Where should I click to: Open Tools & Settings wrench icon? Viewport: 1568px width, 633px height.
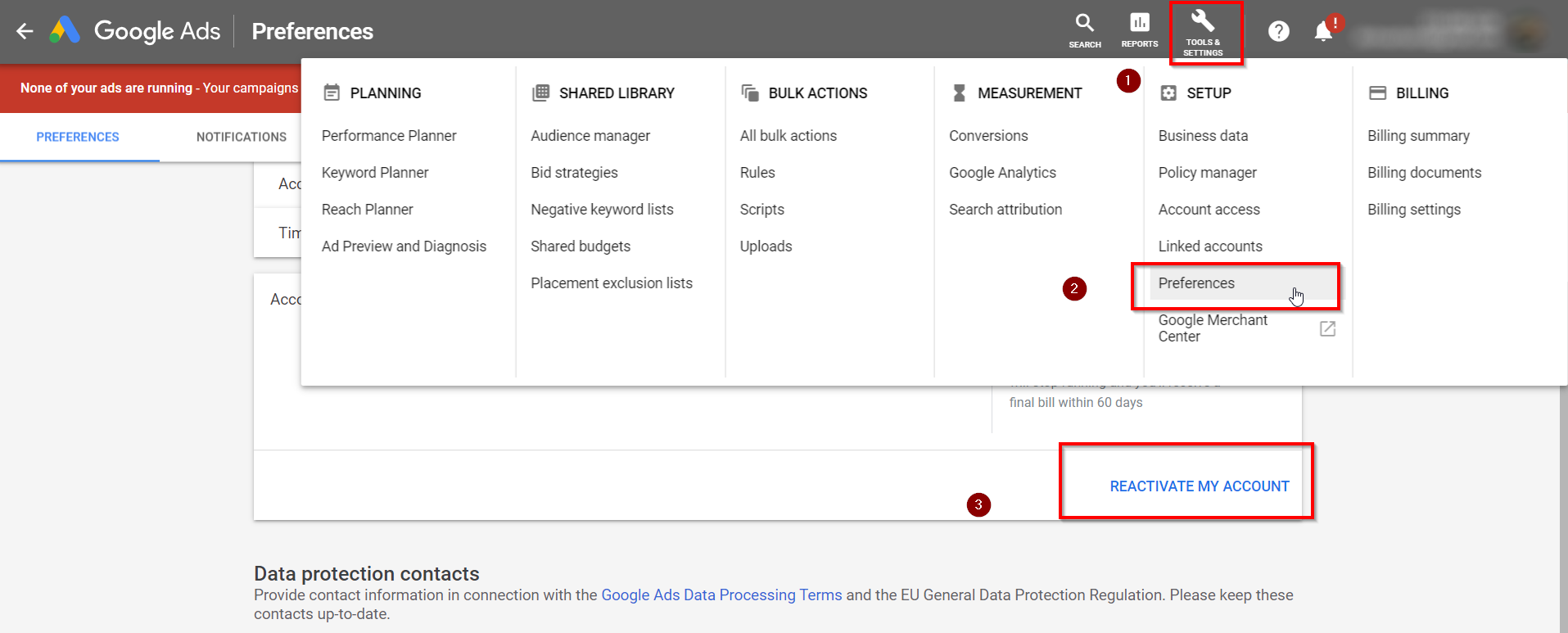click(x=1203, y=33)
